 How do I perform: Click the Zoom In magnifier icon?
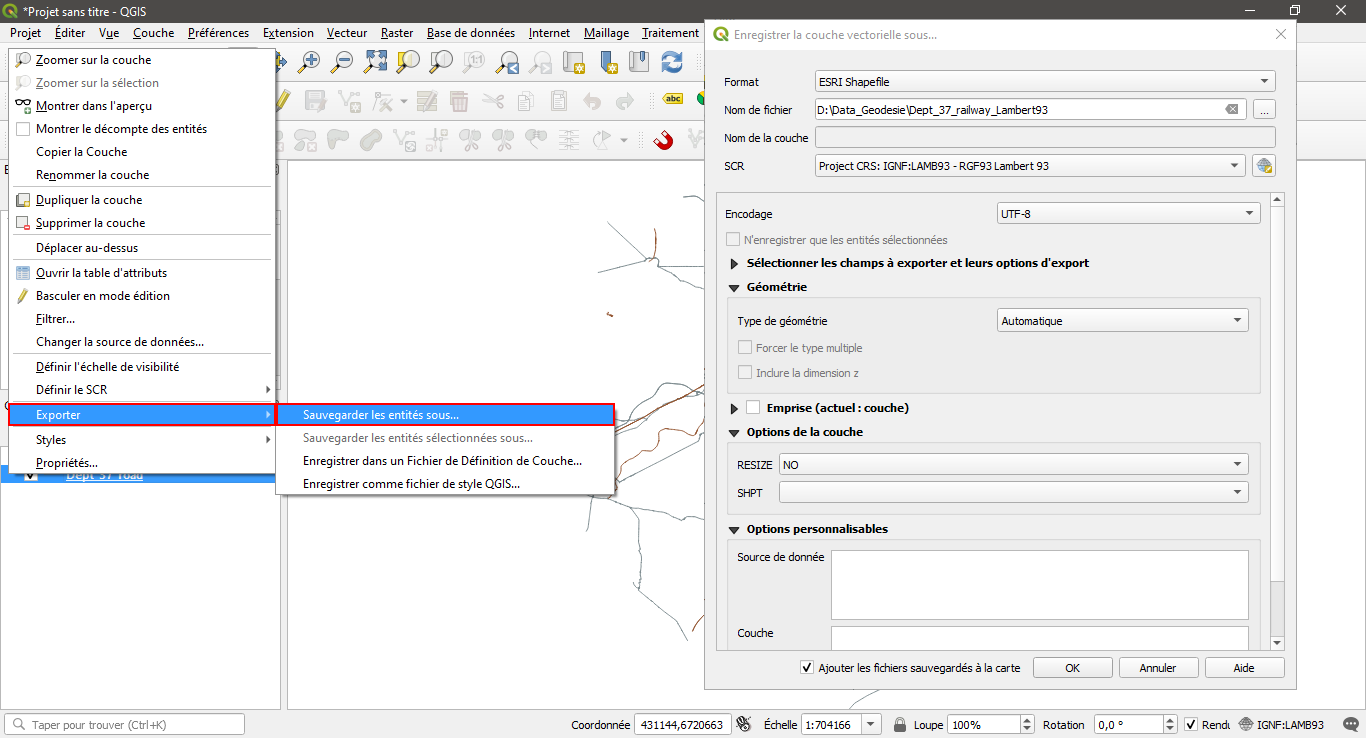(309, 62)
